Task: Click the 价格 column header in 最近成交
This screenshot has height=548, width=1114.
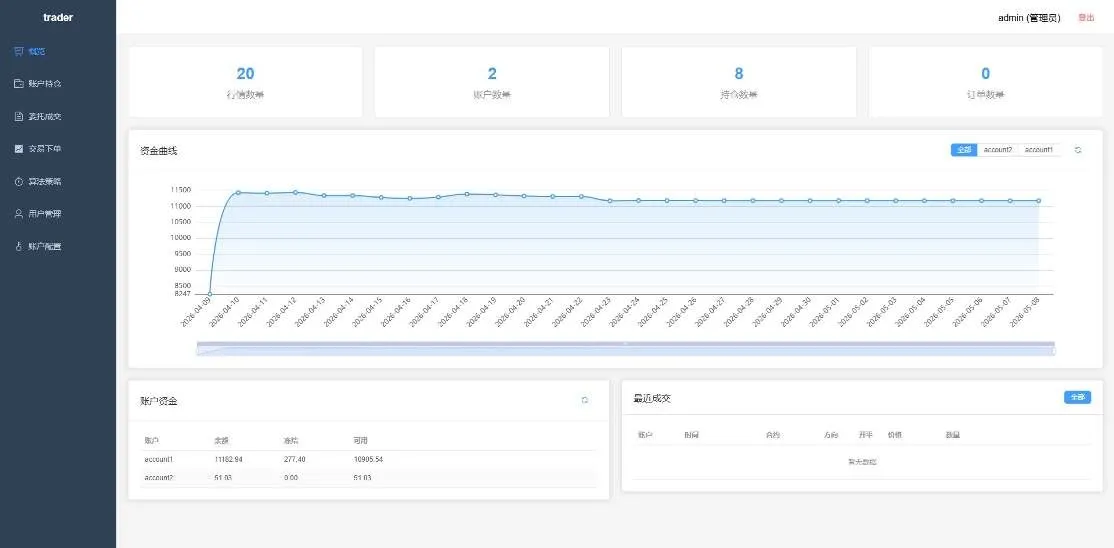Action: point(894,434)
